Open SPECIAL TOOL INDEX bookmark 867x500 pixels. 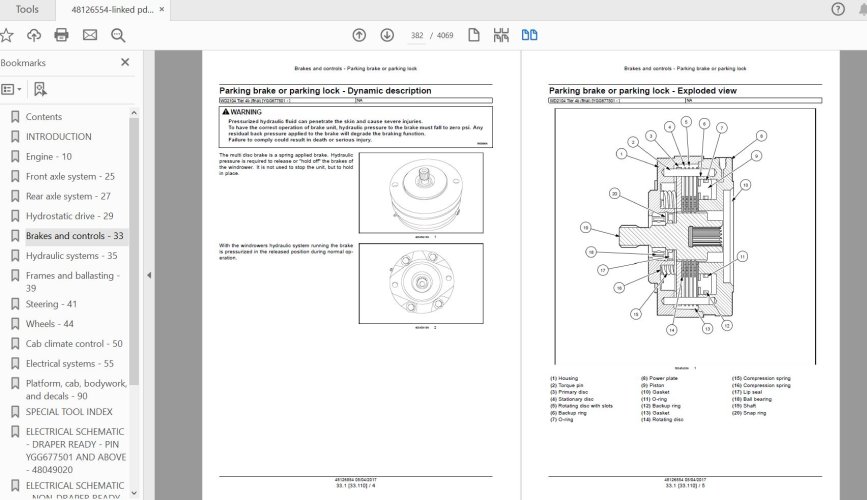click(69, 412)
